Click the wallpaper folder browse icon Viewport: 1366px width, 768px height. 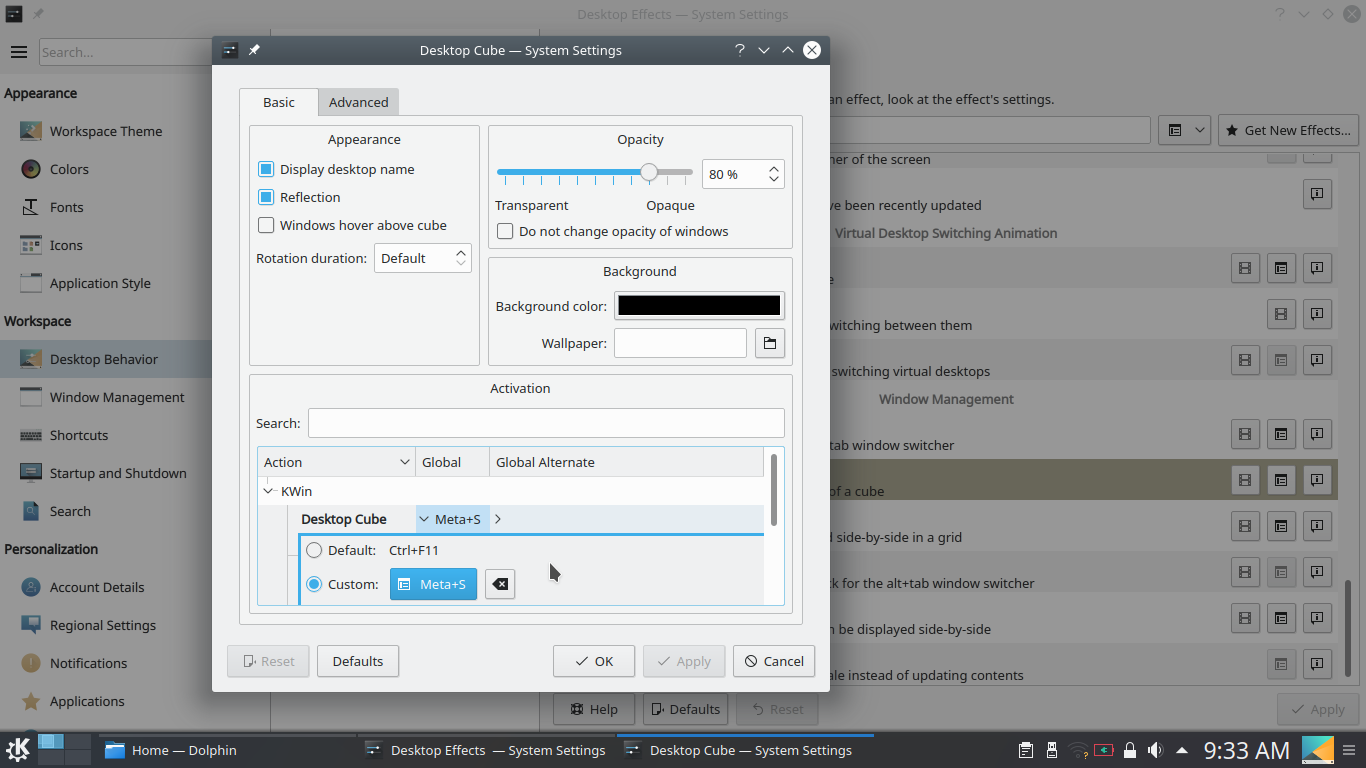770,343
